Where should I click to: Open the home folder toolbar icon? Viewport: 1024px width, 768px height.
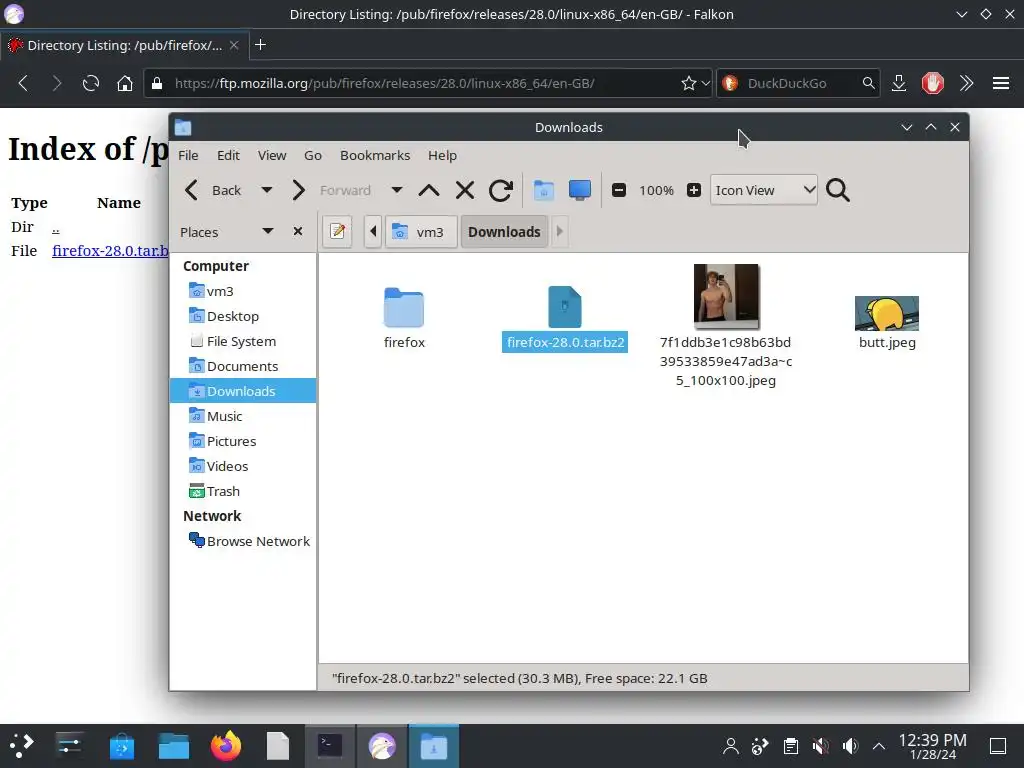[x=543, y=190]
